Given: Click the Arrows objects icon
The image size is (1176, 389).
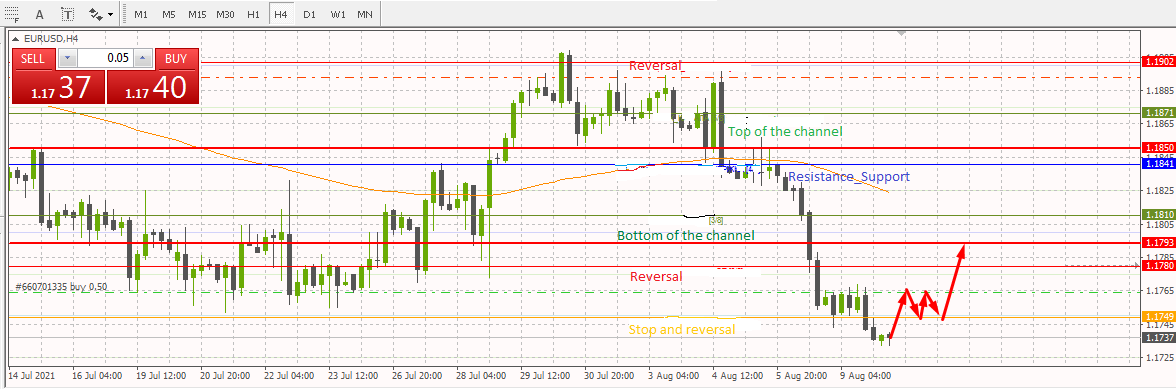Looking at the screenshot, I should coord(95,14).
